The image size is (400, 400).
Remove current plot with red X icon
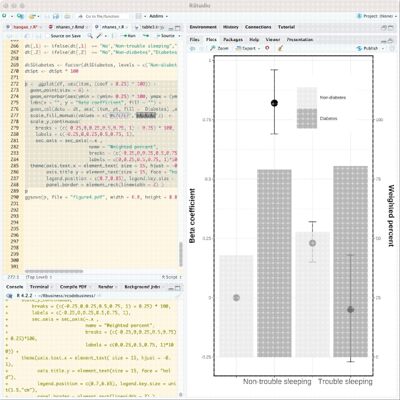point(267,48)
